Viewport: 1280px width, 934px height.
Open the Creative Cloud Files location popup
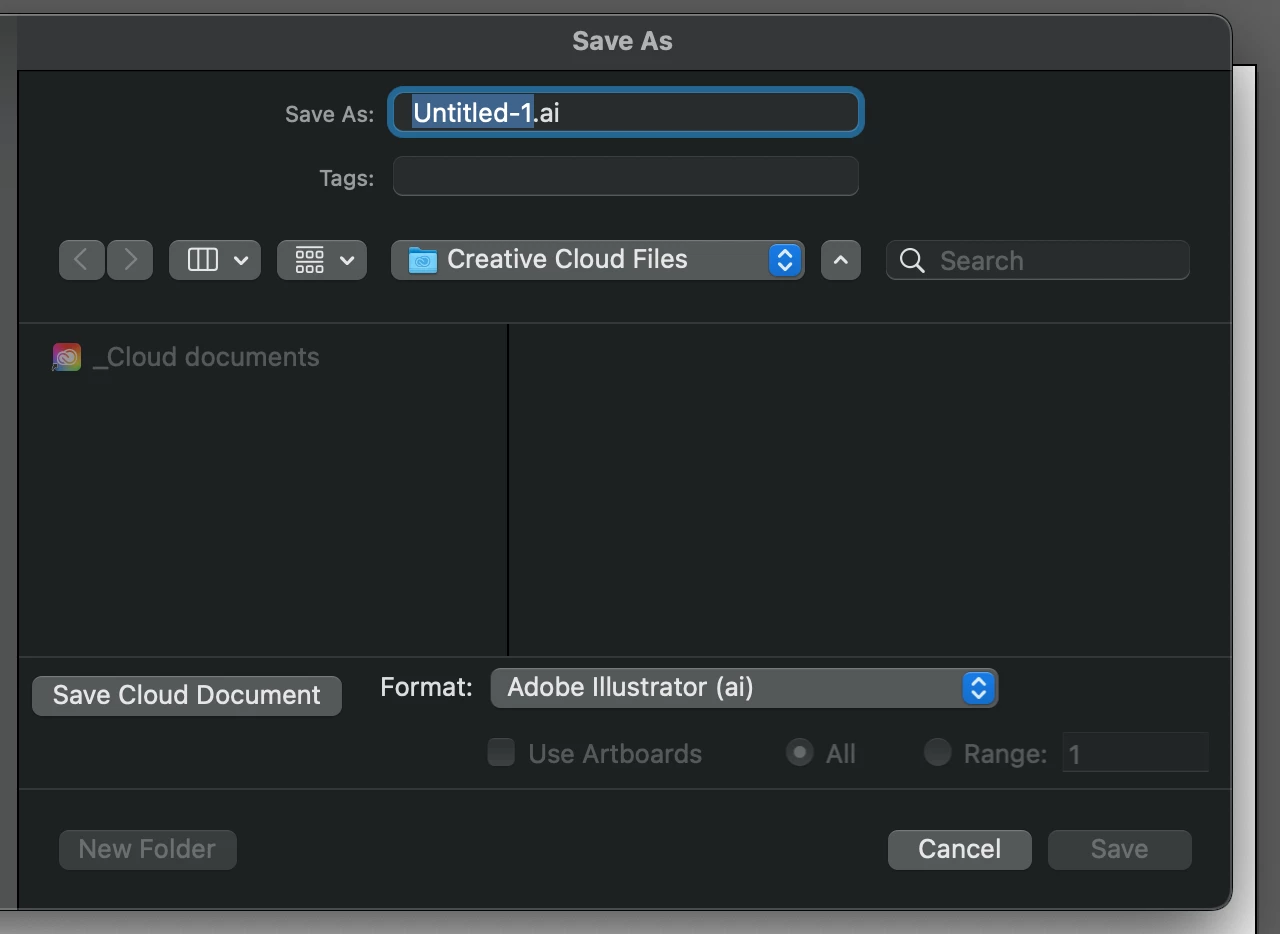pos(597,260)
